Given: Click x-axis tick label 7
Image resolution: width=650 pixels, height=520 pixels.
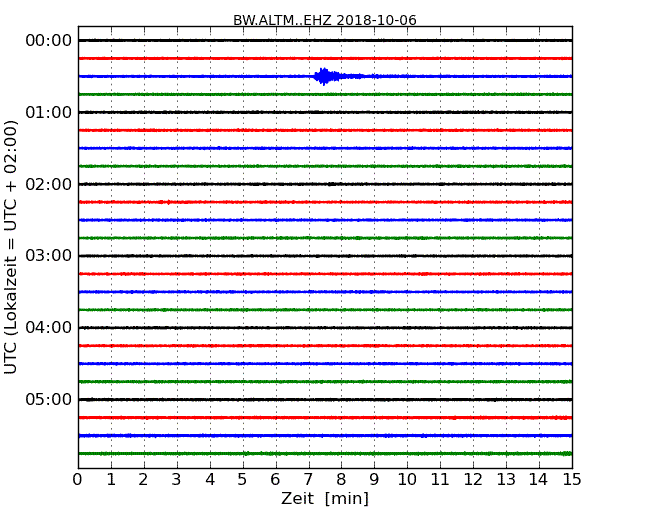Looking at the screenshot, I should (x=308, y=480).
